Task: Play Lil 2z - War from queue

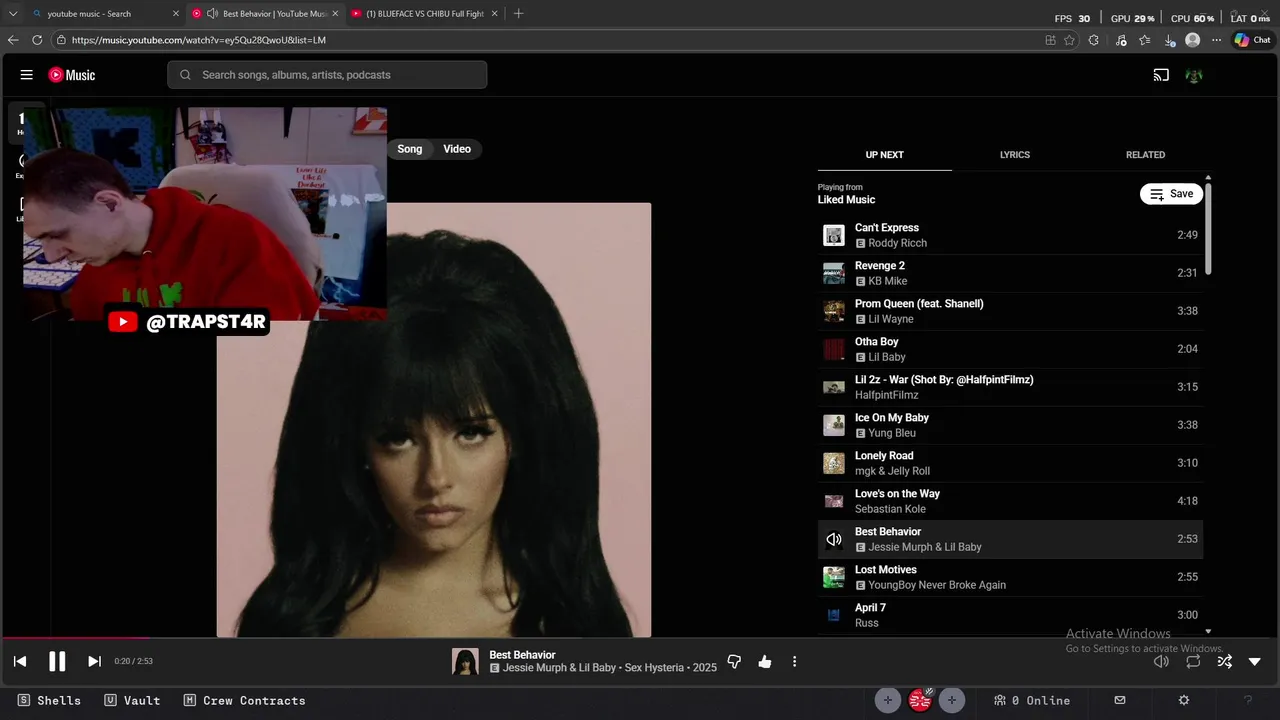Action: coord(1010,387)
